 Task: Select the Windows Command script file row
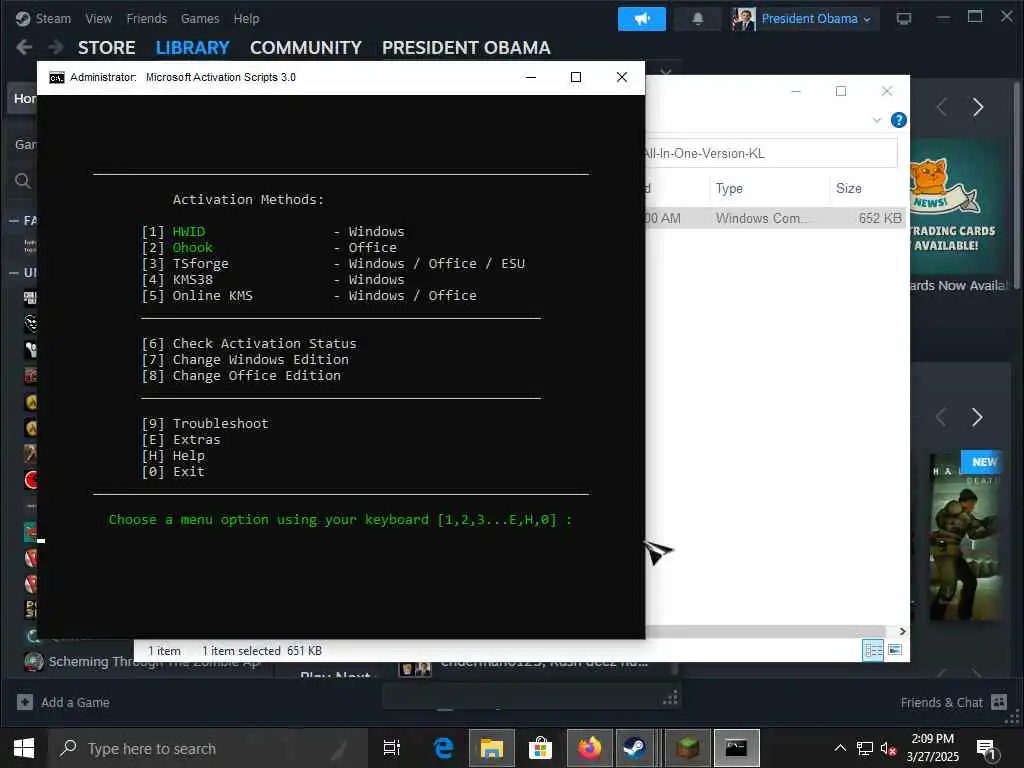coord(776,218)
